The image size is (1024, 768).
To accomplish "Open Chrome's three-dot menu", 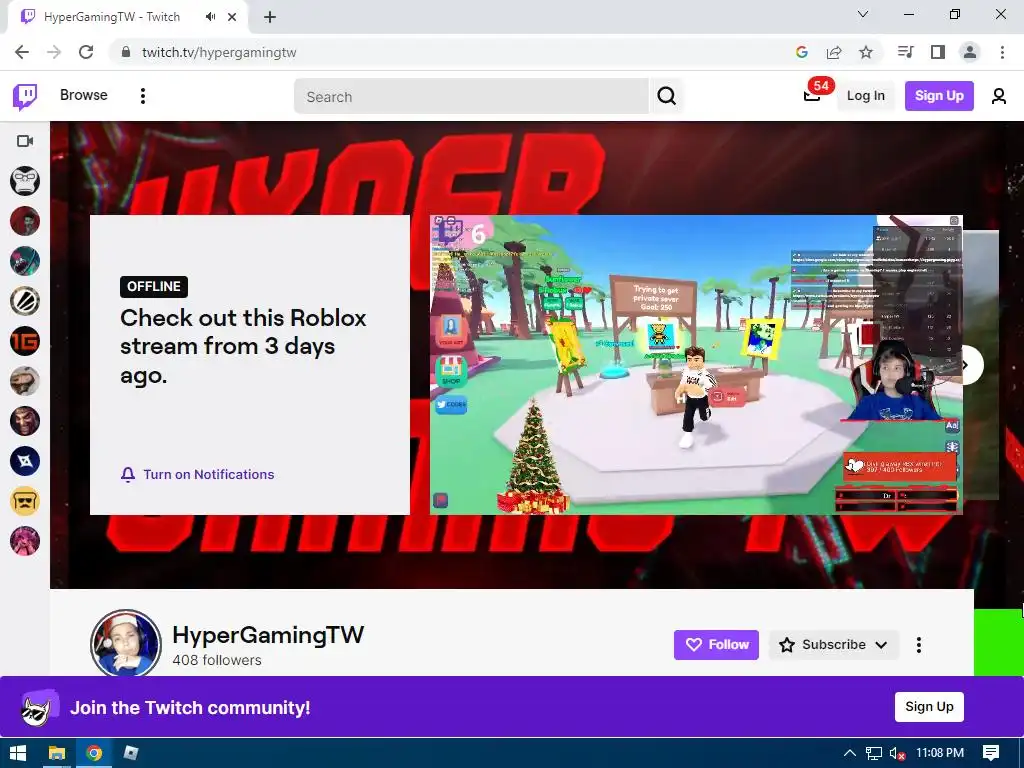I will [x=1002, y=52].
